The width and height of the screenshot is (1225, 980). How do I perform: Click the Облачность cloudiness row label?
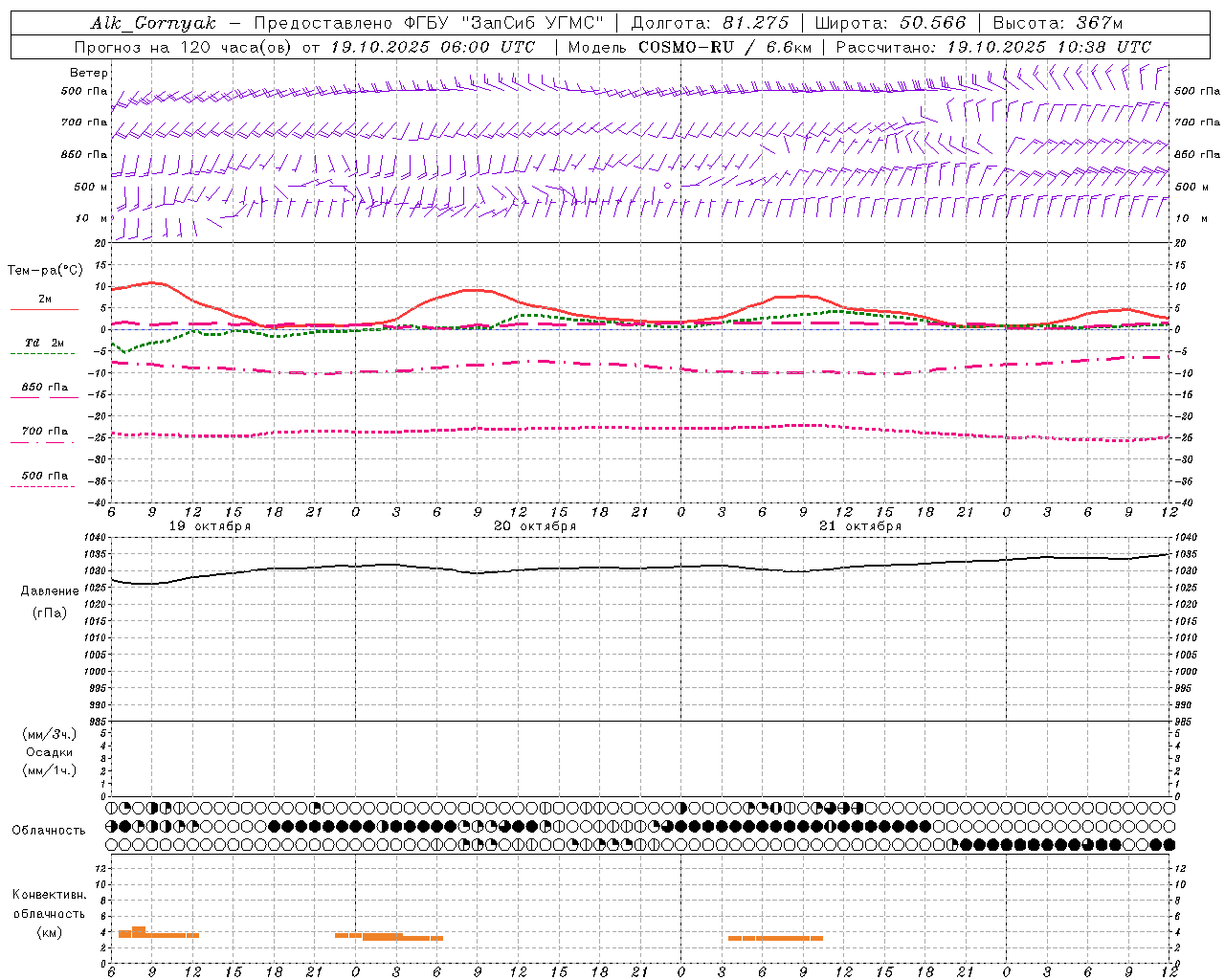(49, 831)
